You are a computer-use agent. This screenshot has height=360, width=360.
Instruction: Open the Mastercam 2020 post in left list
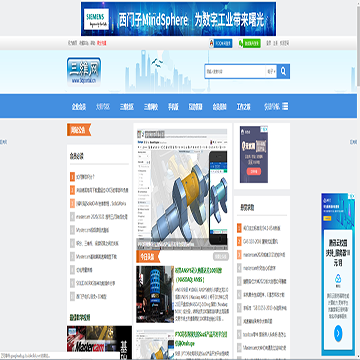click(x=102, y=217)
